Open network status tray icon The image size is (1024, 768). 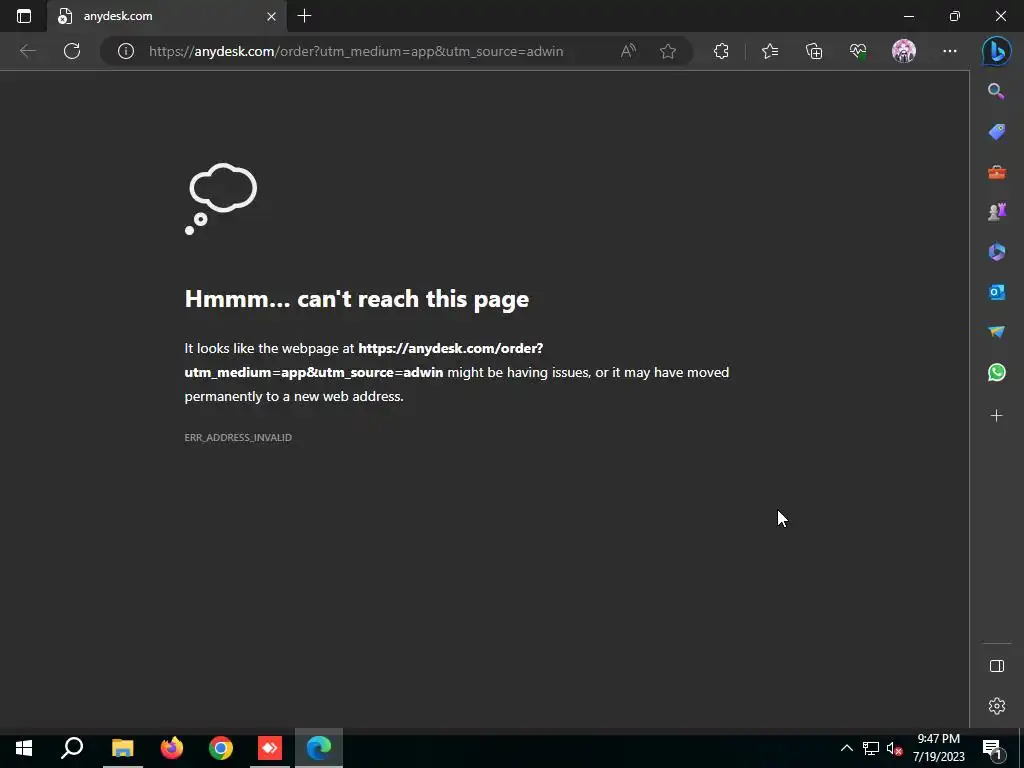(x=871, y=748)
